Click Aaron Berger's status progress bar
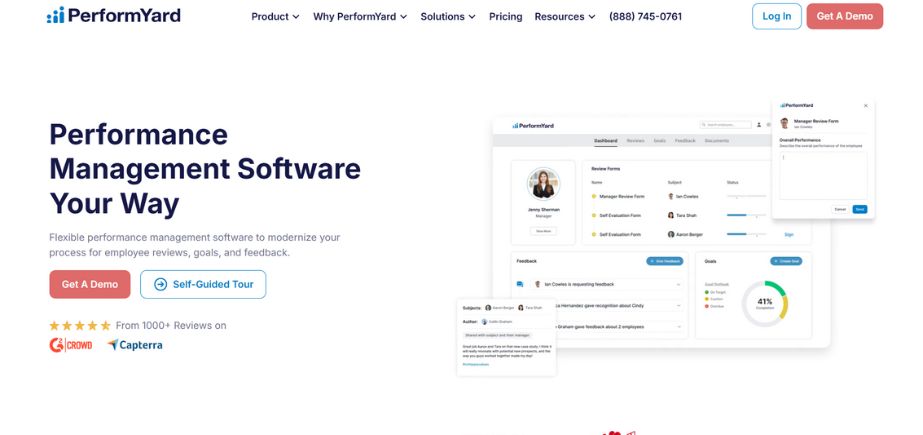The height and width of the screenshot is (435, 923). [x=746, y=234]
